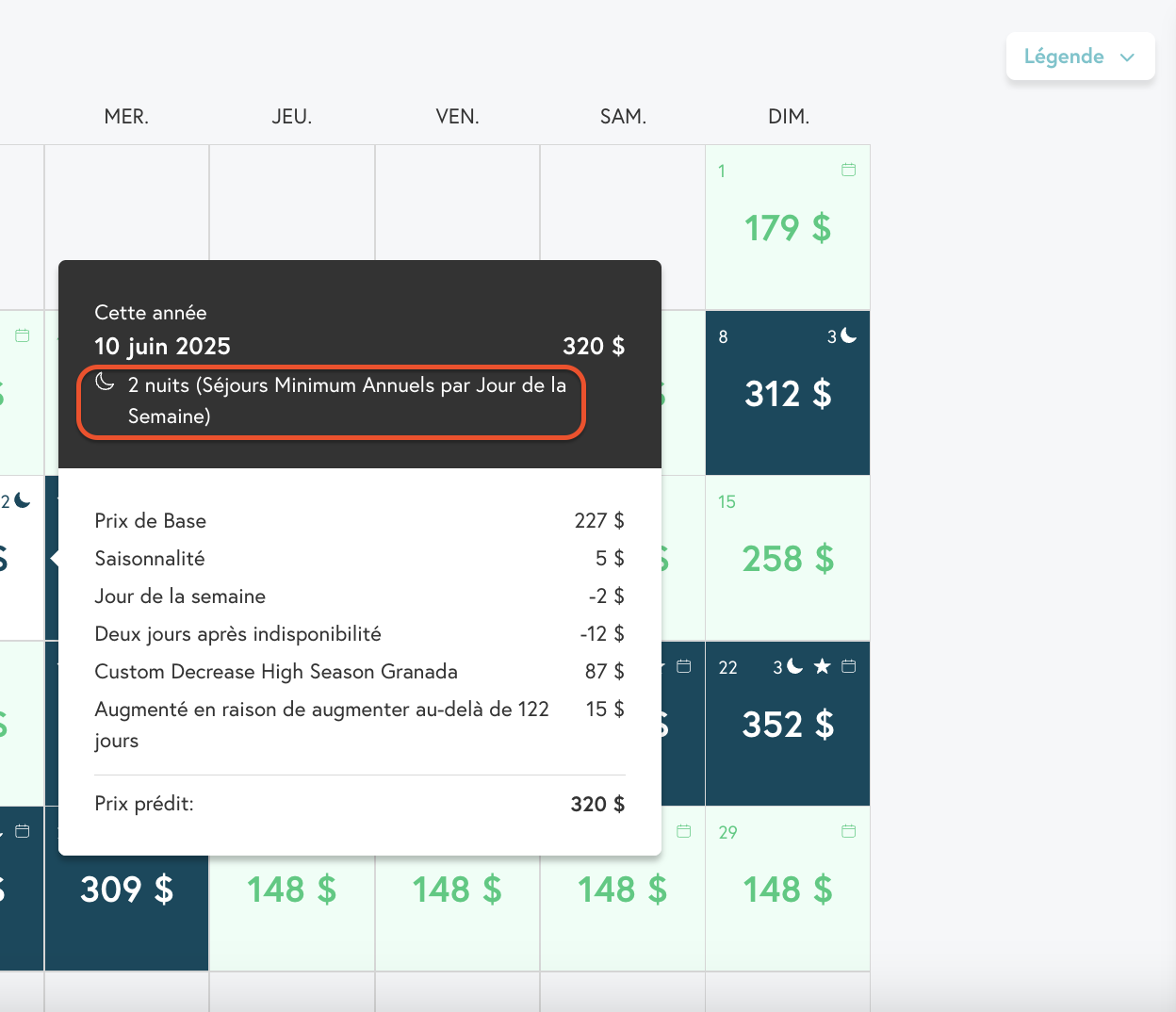Viewport: 1176px width, 1012px height.
Task: Click the VEN. column header
Action: pos(457,117)
